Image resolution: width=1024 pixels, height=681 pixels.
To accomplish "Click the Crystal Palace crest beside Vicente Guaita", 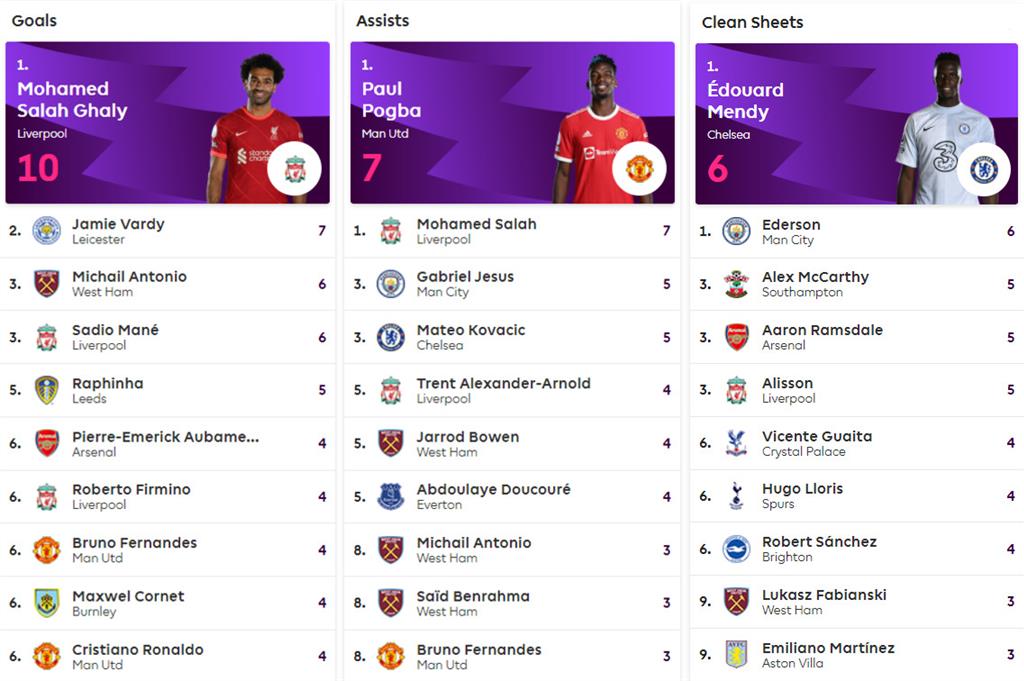I will (x=736, y=443).
